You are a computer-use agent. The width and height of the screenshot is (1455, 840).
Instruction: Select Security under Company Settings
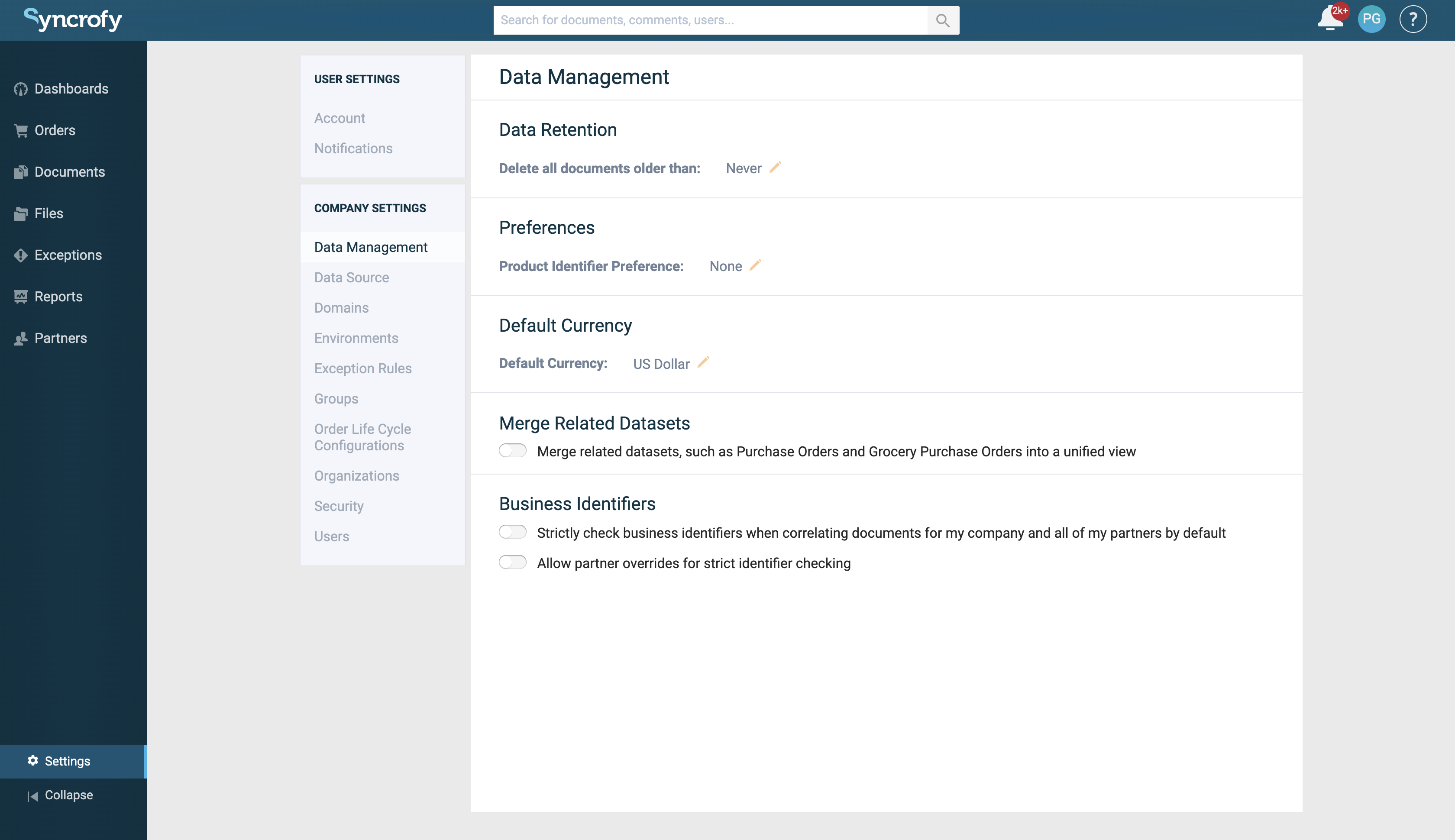coord(339,506)
